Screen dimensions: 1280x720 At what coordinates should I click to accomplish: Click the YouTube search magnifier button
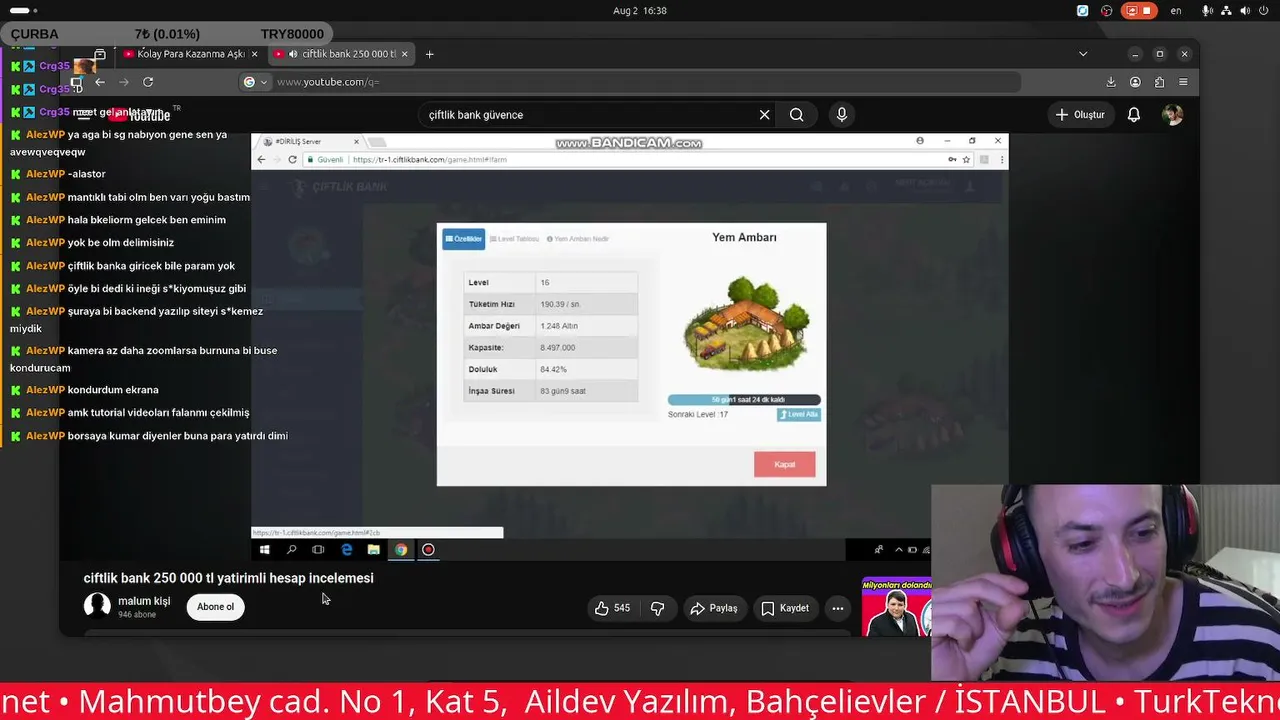tap(796, 115)
